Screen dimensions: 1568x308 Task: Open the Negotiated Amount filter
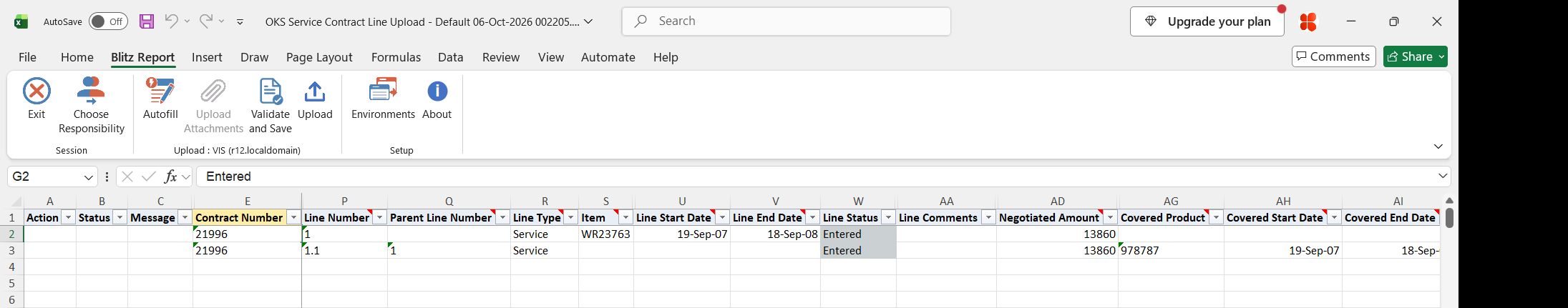(x=1110, y=217)
